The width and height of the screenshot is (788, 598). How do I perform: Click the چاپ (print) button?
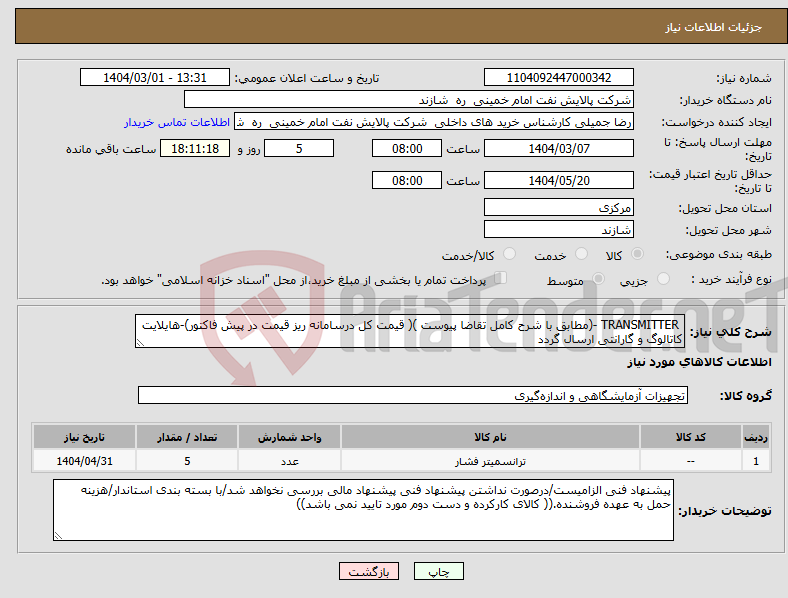438,571
